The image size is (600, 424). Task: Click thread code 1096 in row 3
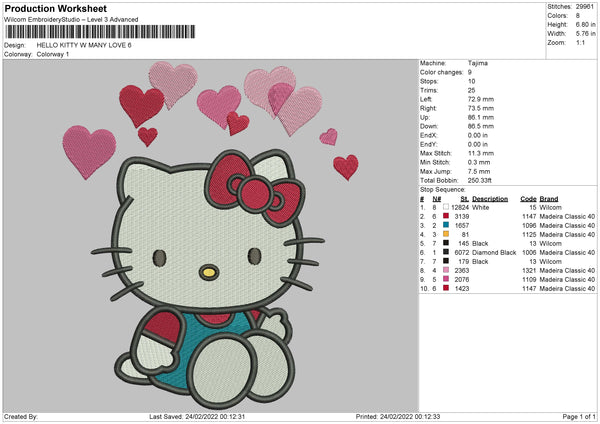529,225
